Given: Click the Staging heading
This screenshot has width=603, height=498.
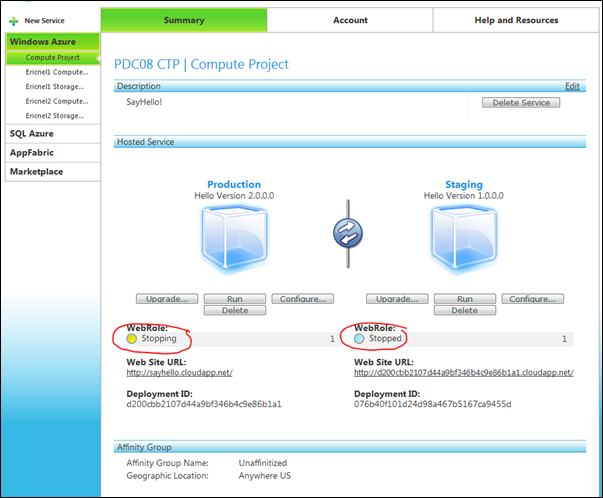Looking at the screenshot, I should pos(464,185).
